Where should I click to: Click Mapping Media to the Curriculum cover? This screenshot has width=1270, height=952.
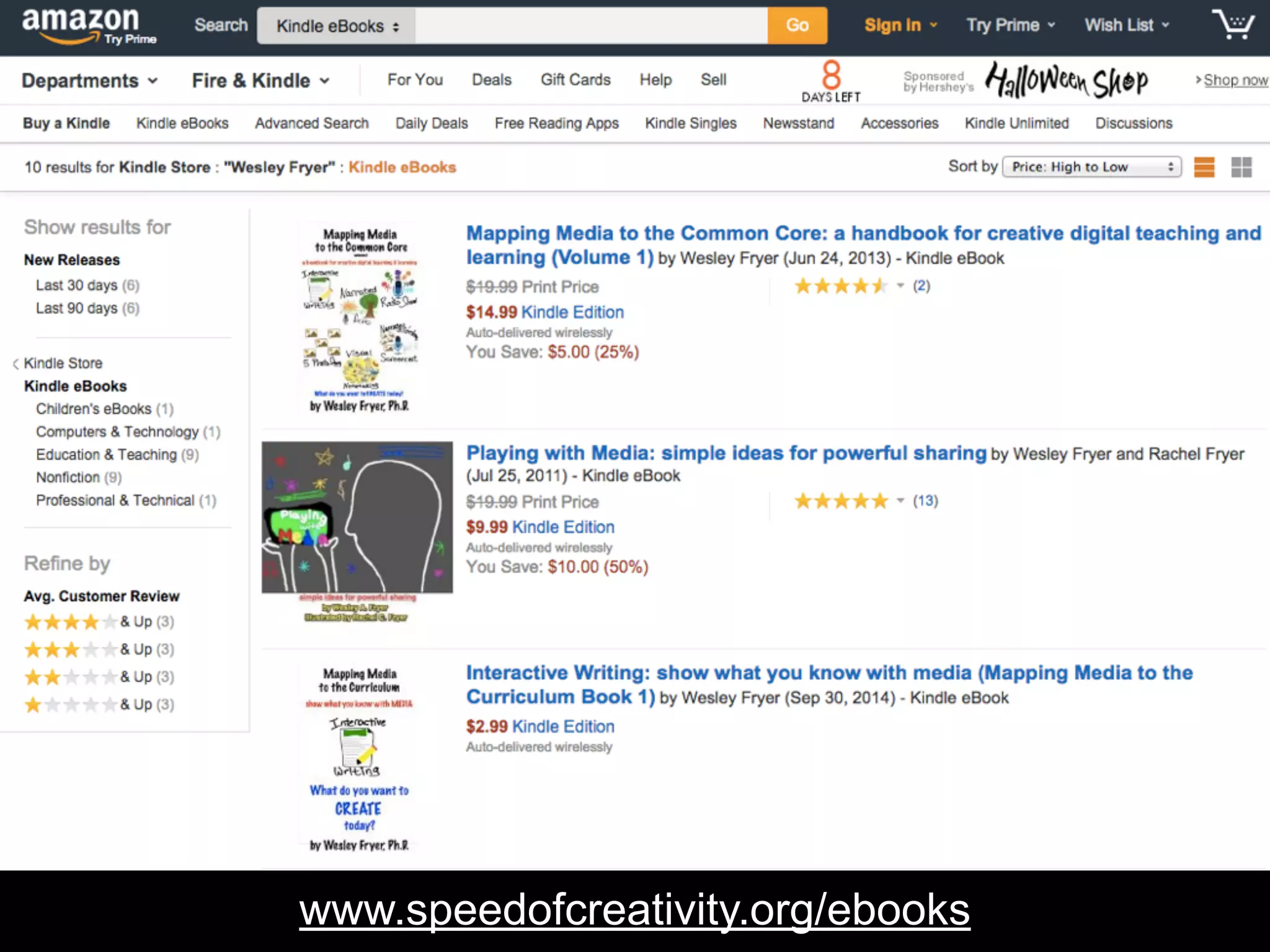click(360, 759)
